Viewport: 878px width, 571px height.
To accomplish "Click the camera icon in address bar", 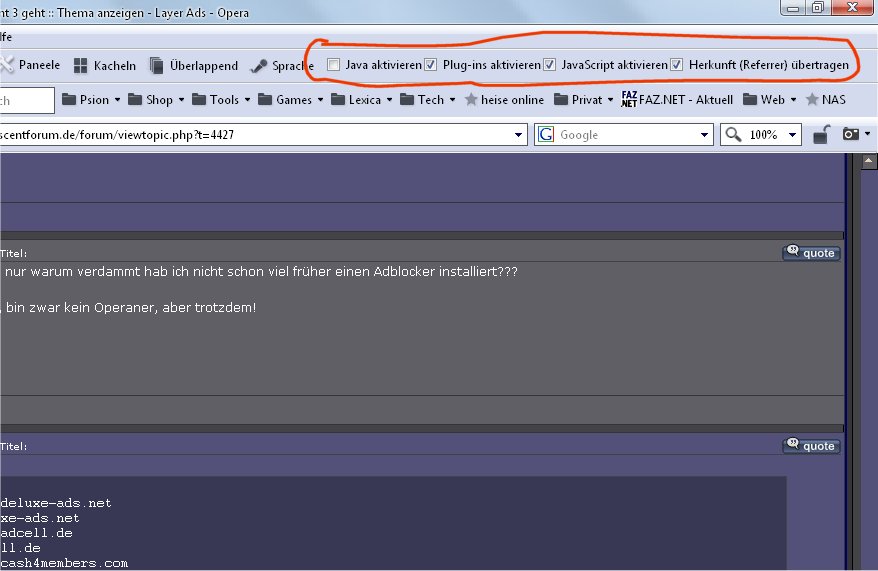I will [849, 135].
